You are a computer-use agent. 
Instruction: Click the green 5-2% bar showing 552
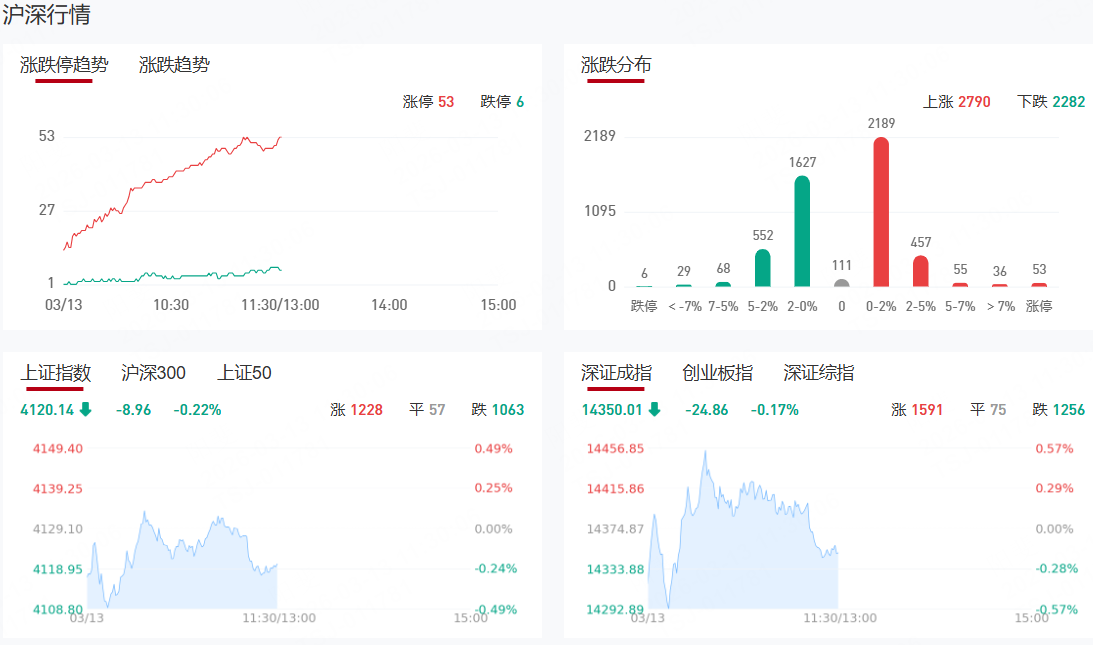click(762, 268)
